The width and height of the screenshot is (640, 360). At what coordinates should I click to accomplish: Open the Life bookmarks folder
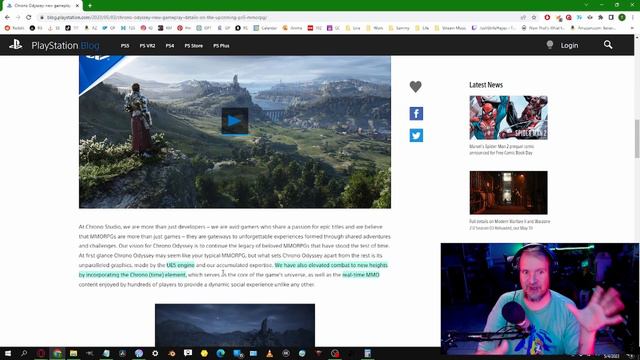point(422,28)
